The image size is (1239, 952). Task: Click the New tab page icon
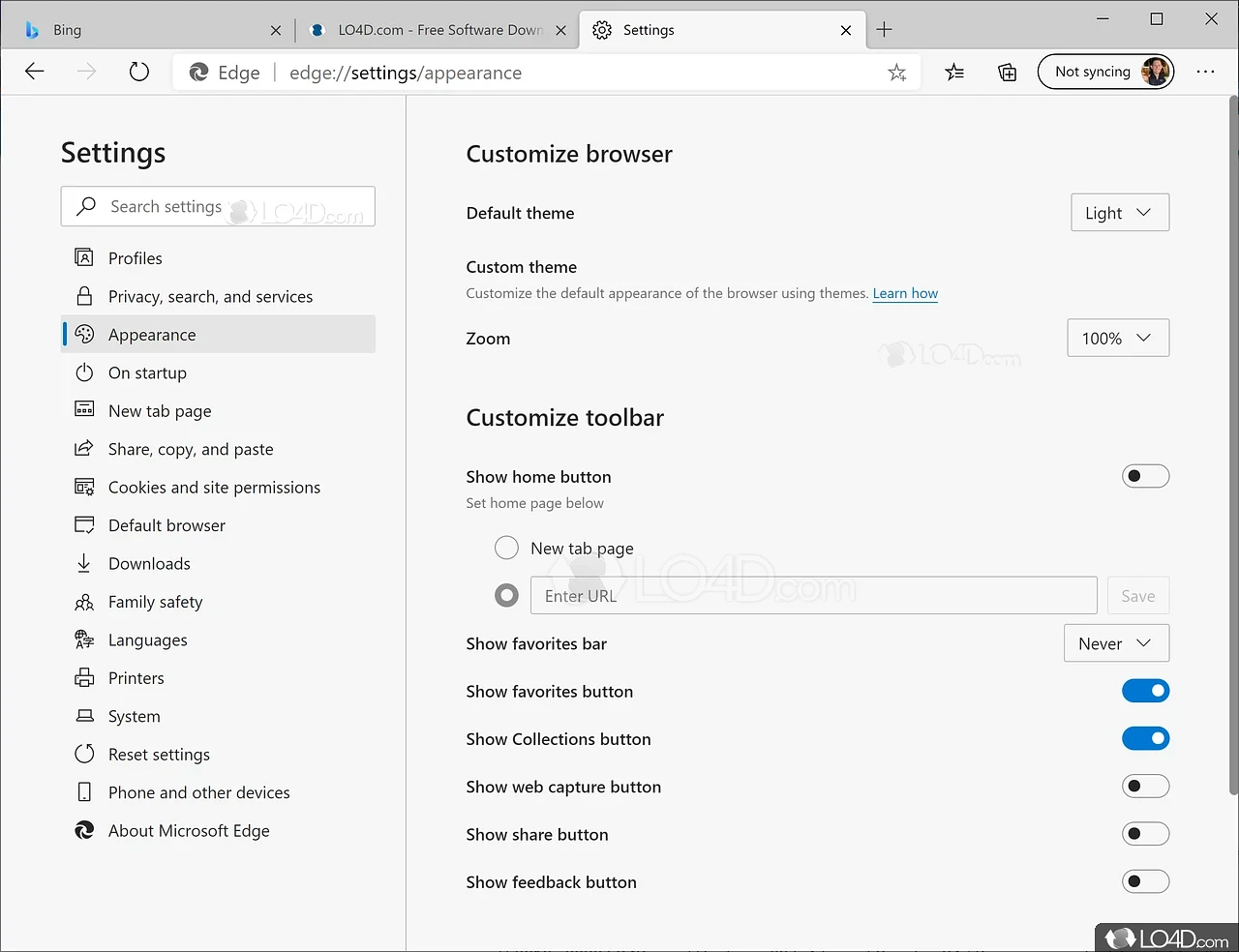84,410
